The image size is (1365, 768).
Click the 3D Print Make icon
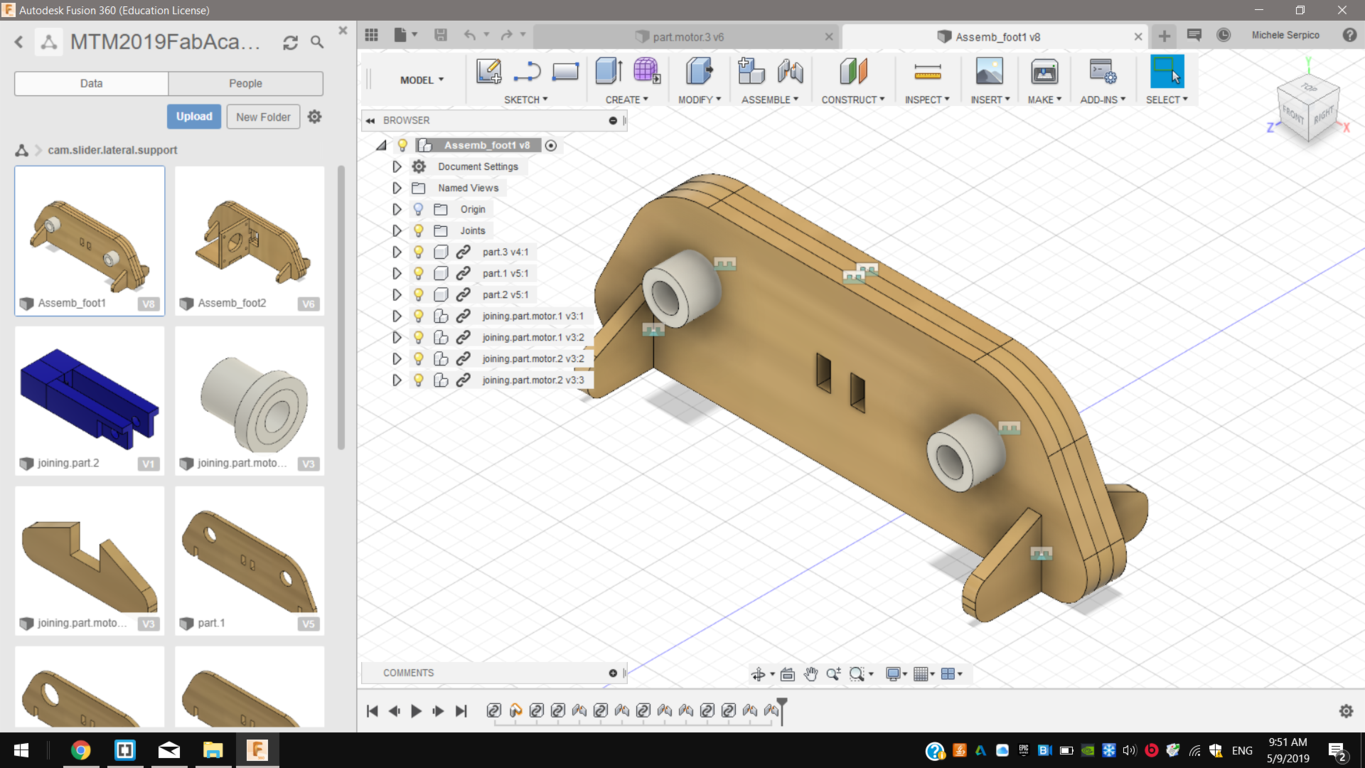click(x=1044, y=71)
